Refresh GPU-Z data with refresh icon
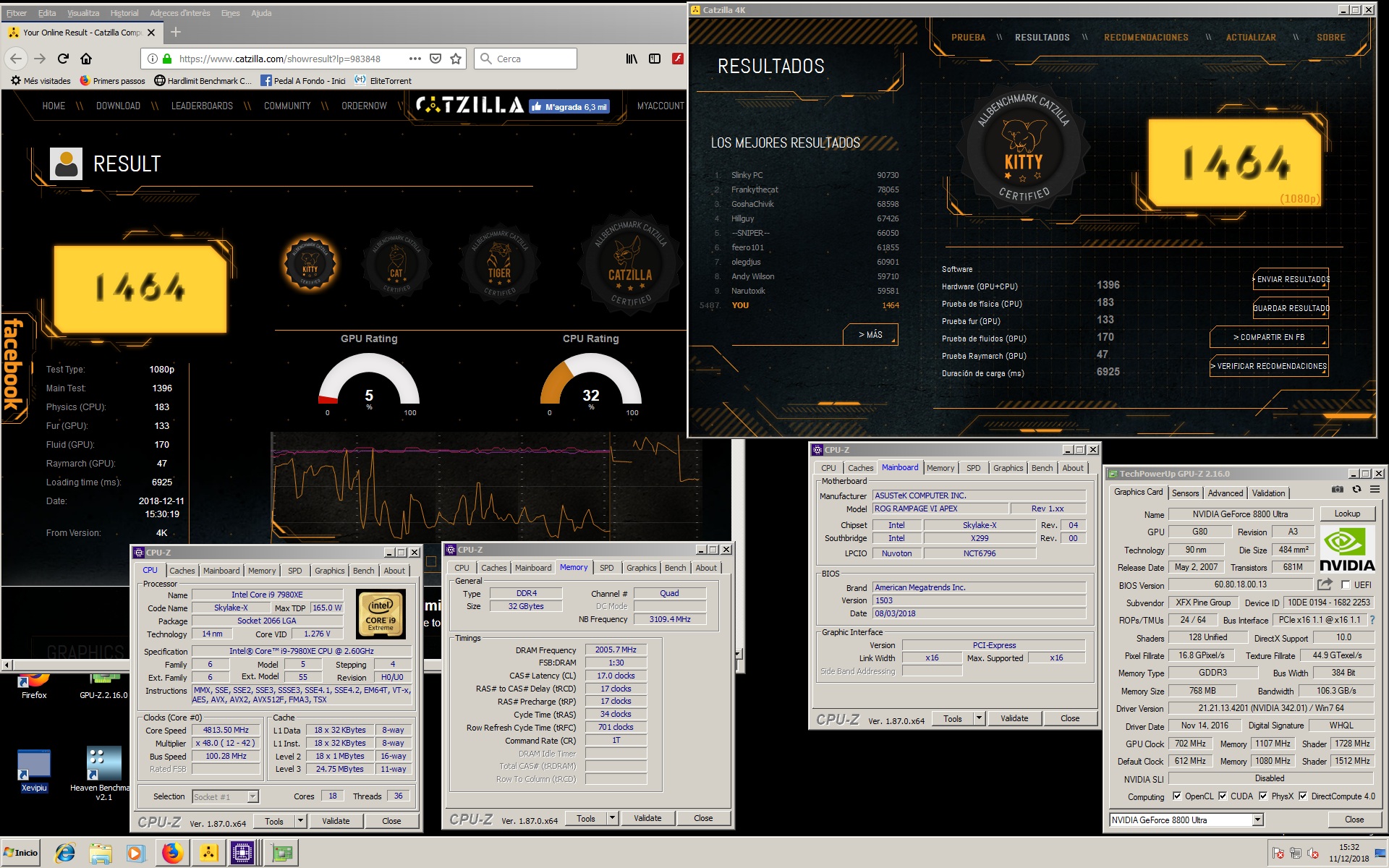The image size is (1389, 868). [x=1356, y=490]
